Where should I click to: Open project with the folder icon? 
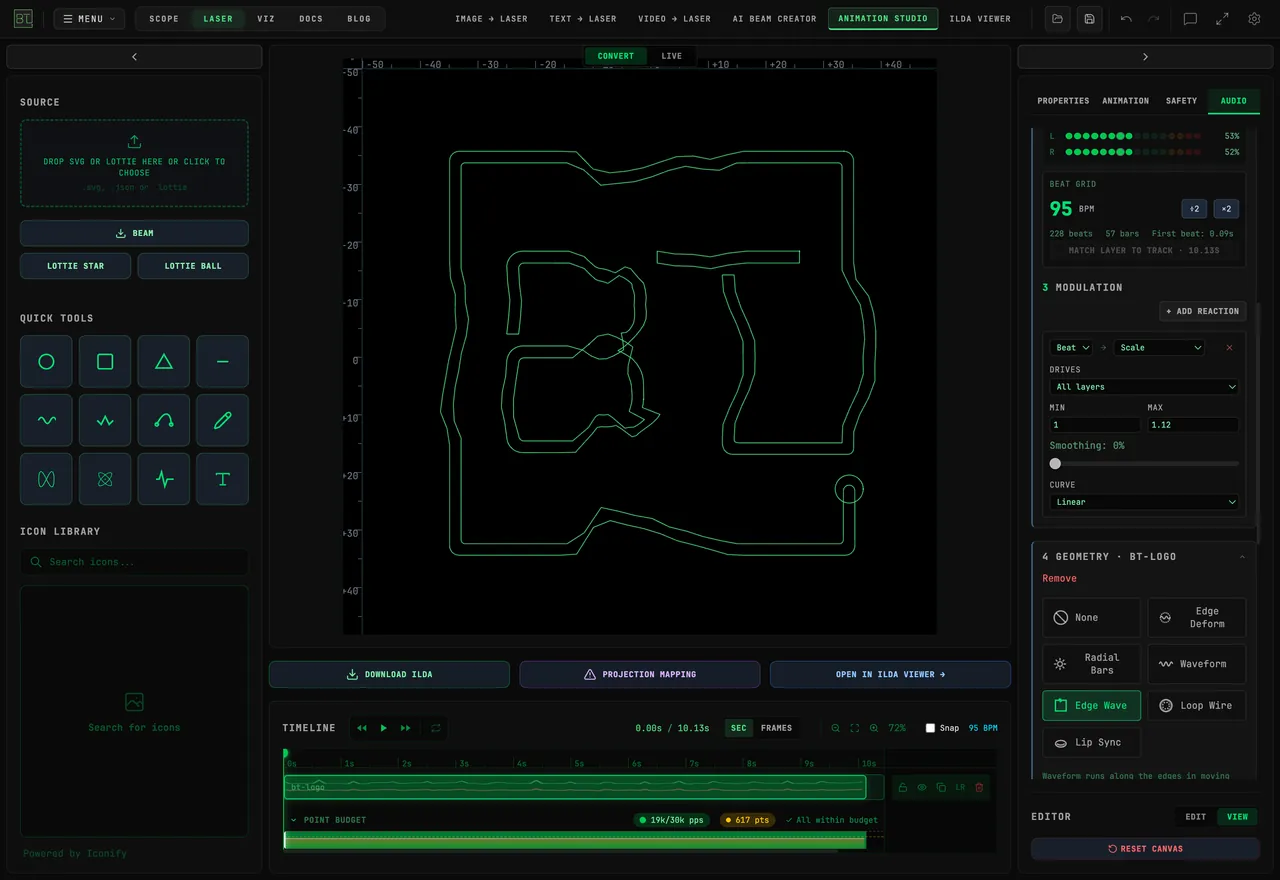tap(1057, 19)
